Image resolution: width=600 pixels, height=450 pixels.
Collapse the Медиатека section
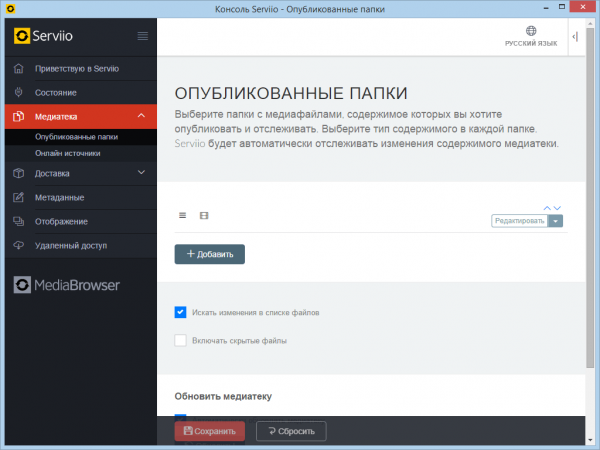(x=142, y=117)
